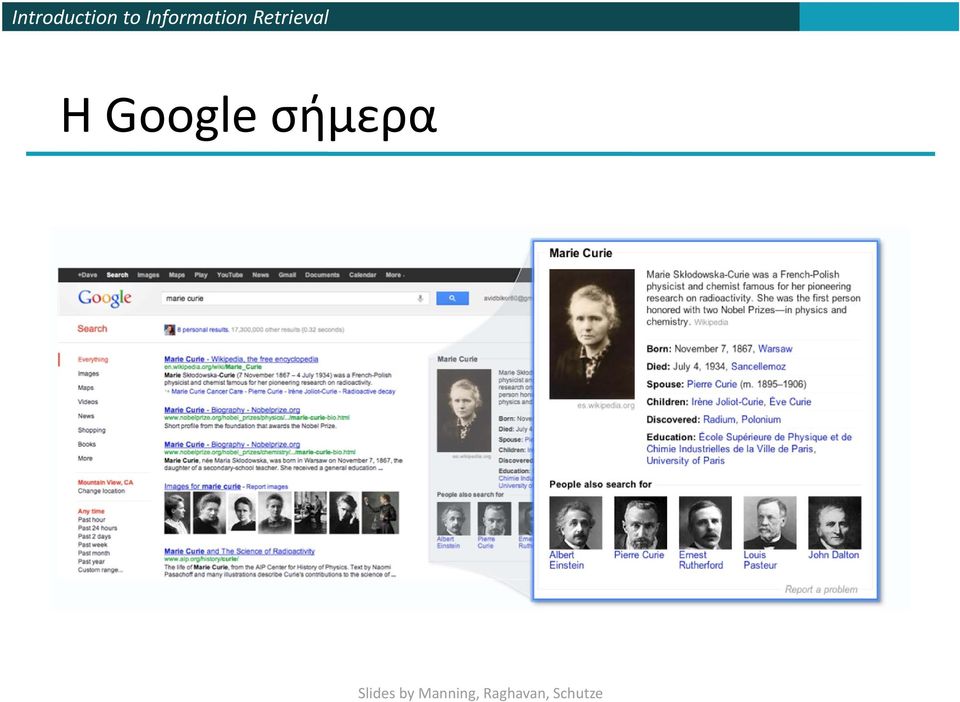Select the Books filter in the left sidebar
The height and width of the screenshot is (702, 960).
86,444
